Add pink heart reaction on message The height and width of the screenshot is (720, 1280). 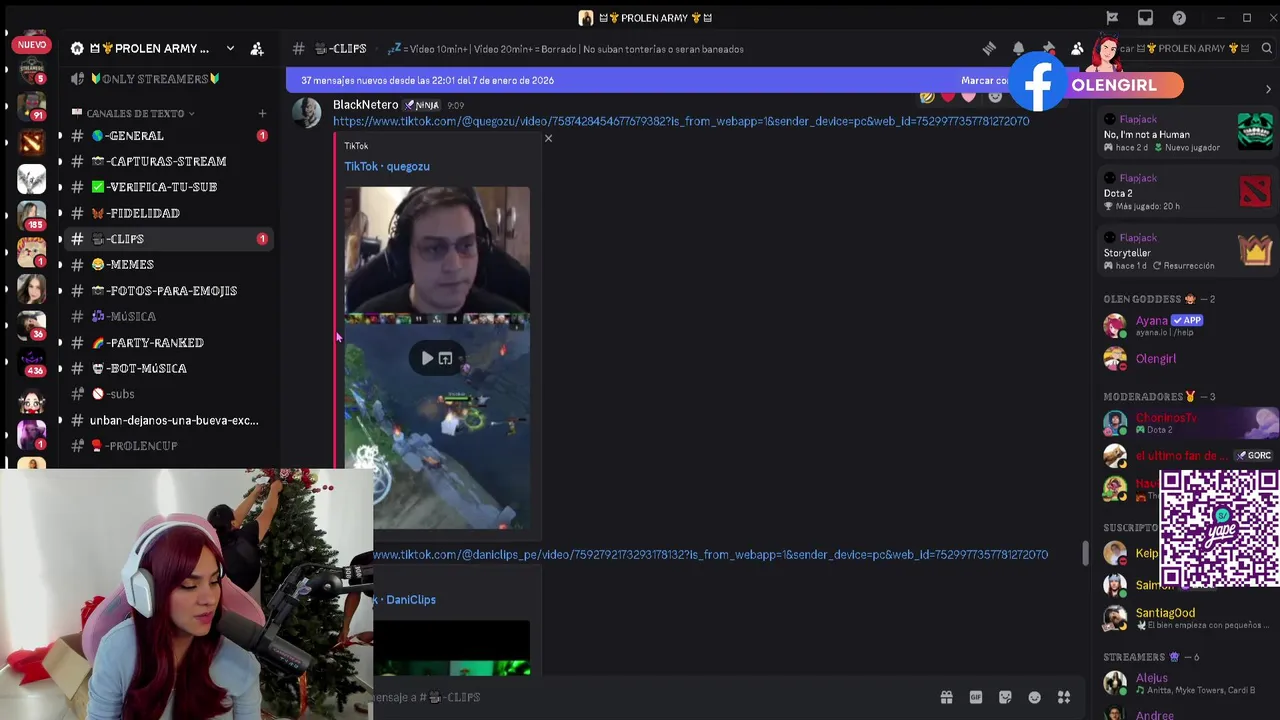pos(969,96)
